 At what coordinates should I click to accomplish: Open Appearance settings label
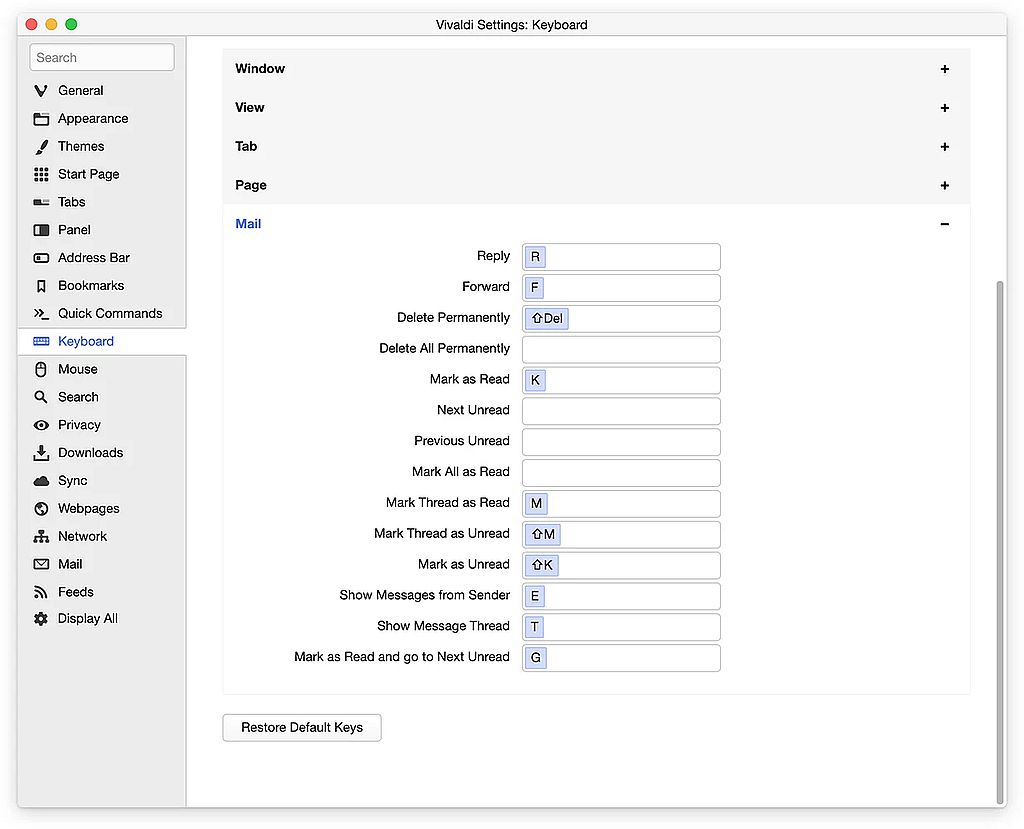(93, 119)
